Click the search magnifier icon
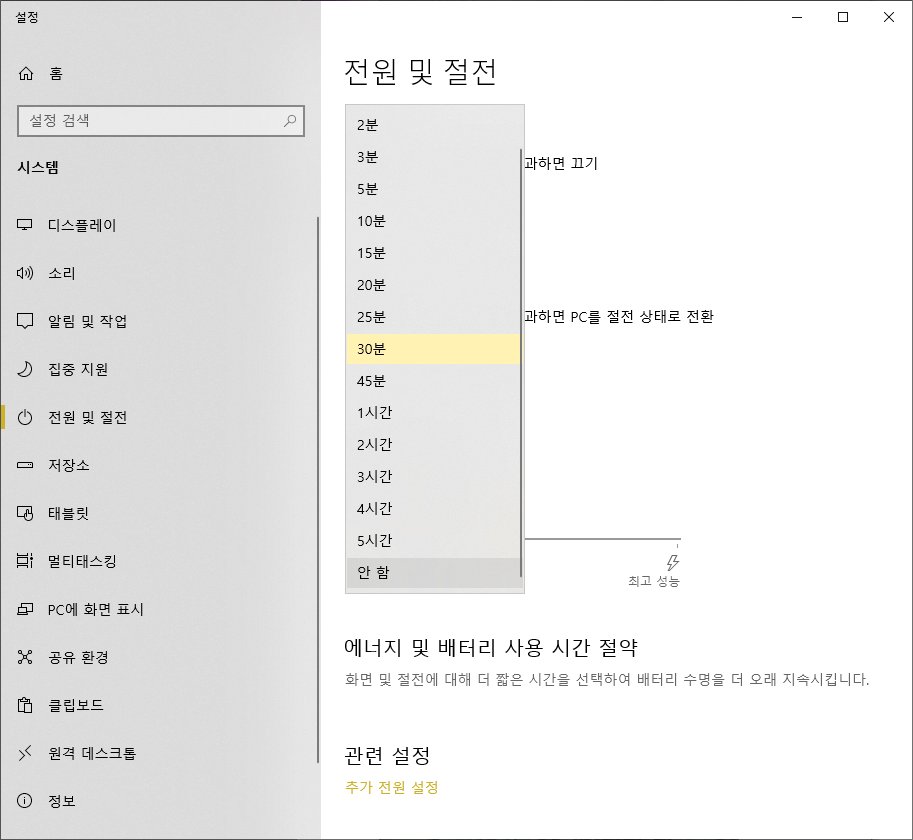Image resolution: width=913 pixels, height=840 pixels. click(289, 120)
